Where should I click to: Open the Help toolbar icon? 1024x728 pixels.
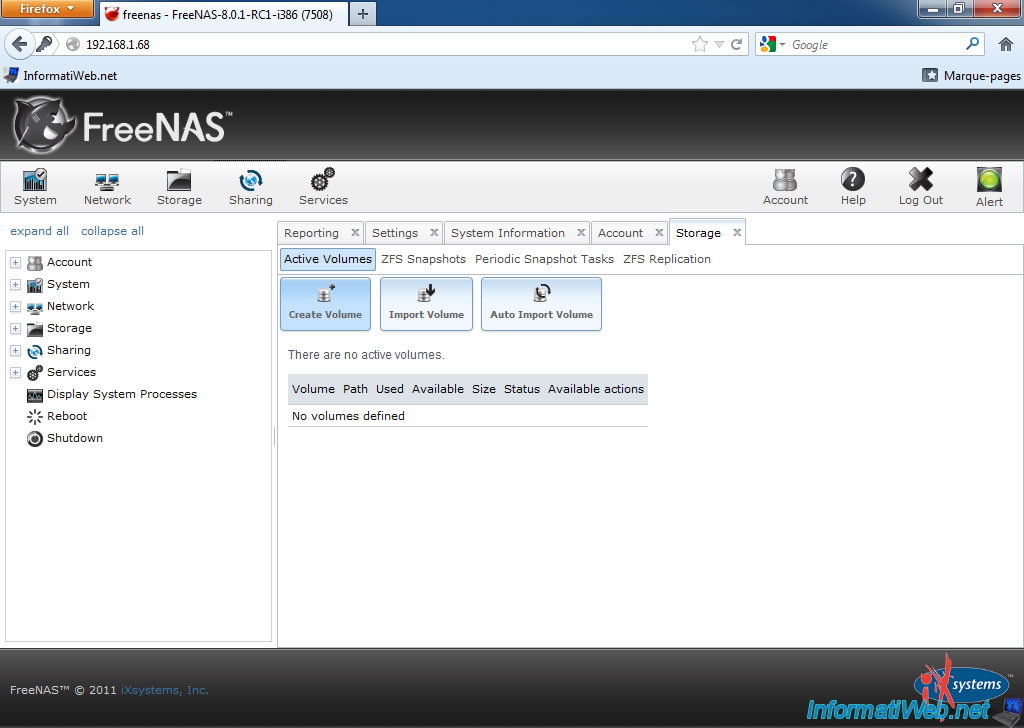853,187
